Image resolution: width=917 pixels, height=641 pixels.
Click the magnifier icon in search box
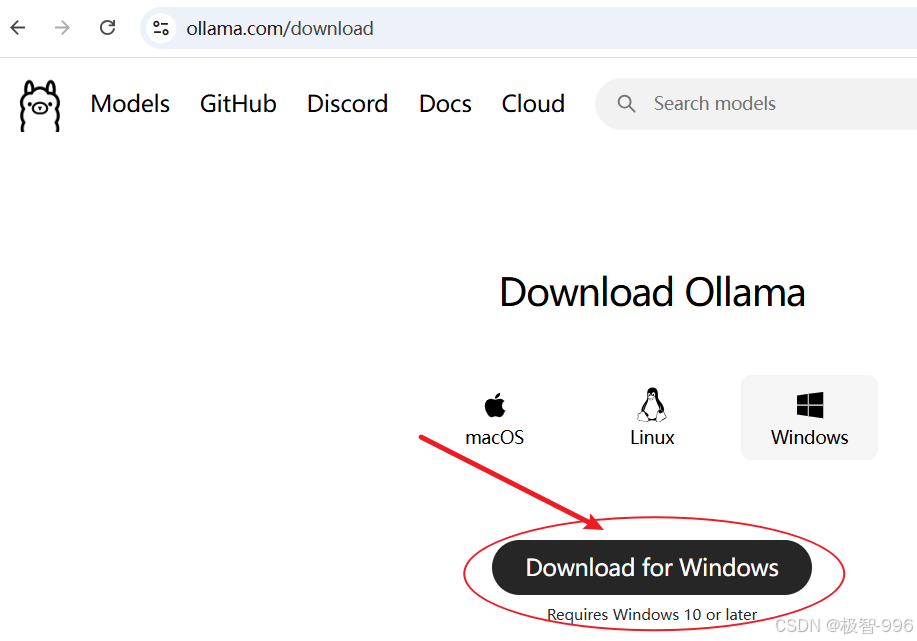(626, 104)
